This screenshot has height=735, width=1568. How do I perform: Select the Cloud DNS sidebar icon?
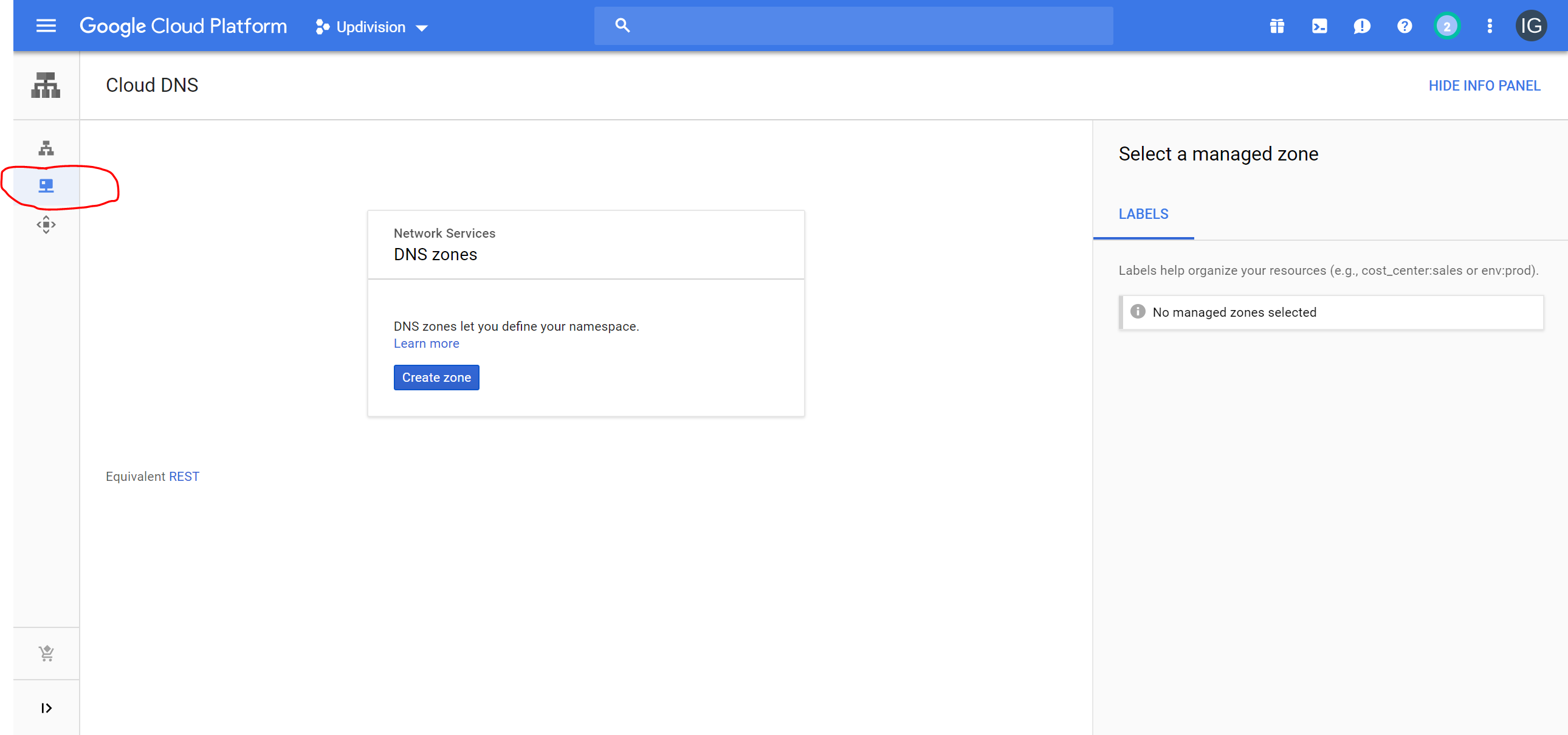pyautogui.click(x=46, y=186)
